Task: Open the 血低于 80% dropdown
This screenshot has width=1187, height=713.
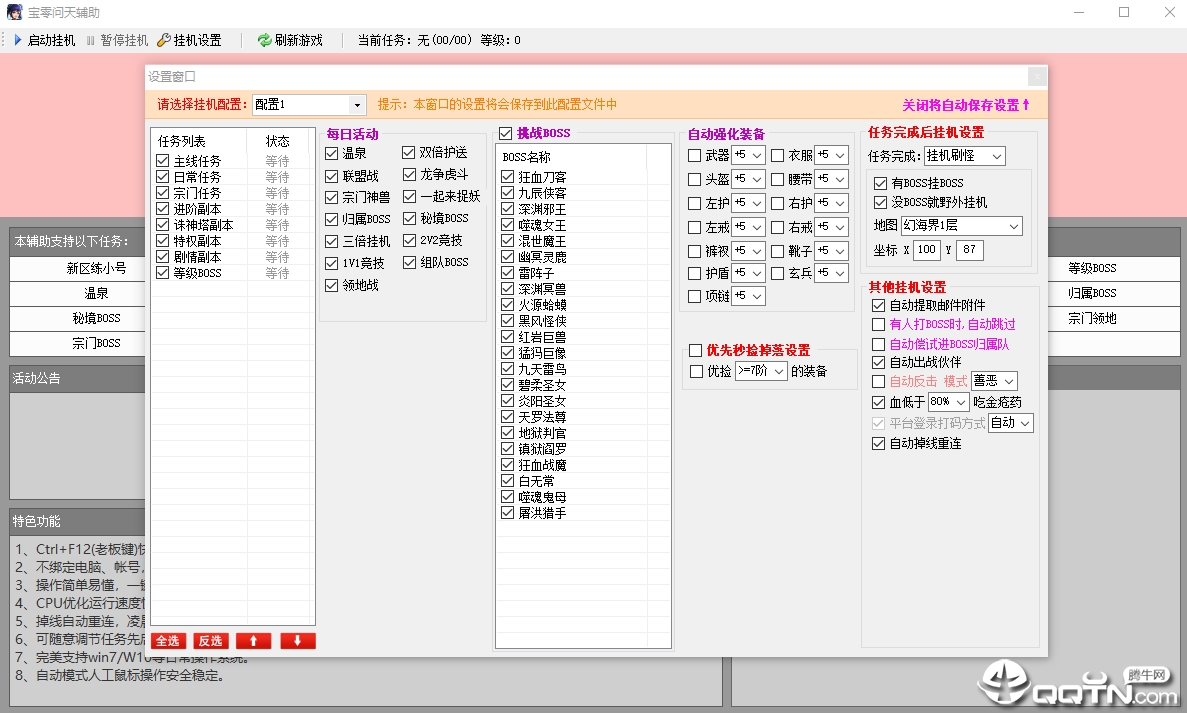Action: [x=961, y=402]
